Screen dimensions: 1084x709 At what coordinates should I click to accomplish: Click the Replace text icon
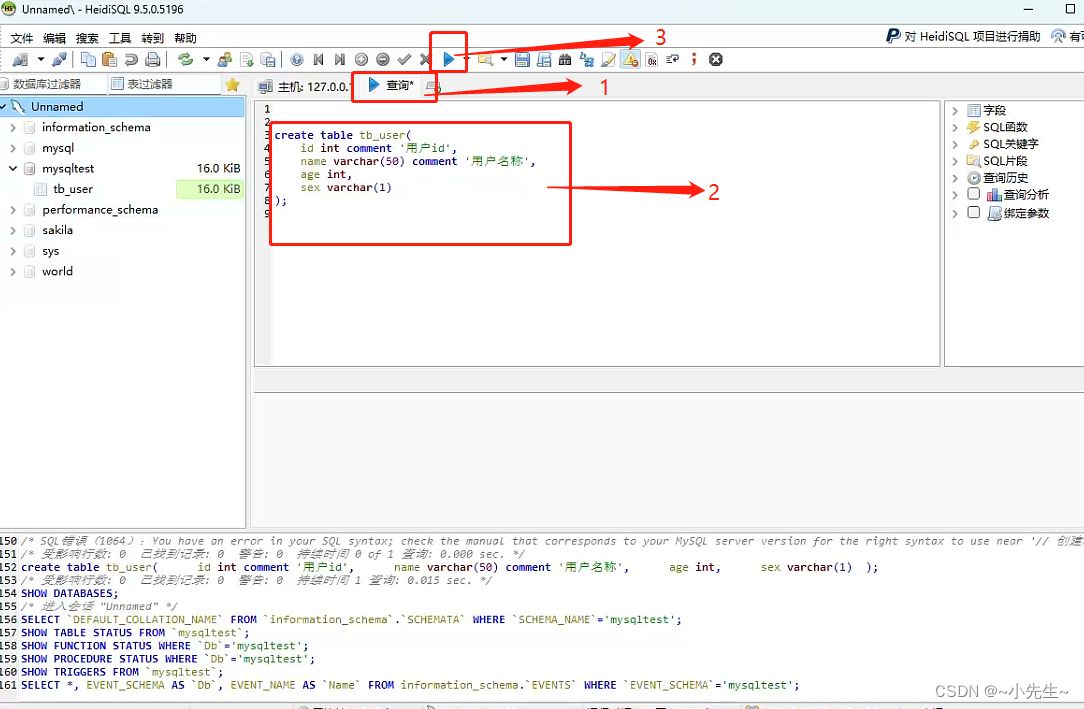587,60
